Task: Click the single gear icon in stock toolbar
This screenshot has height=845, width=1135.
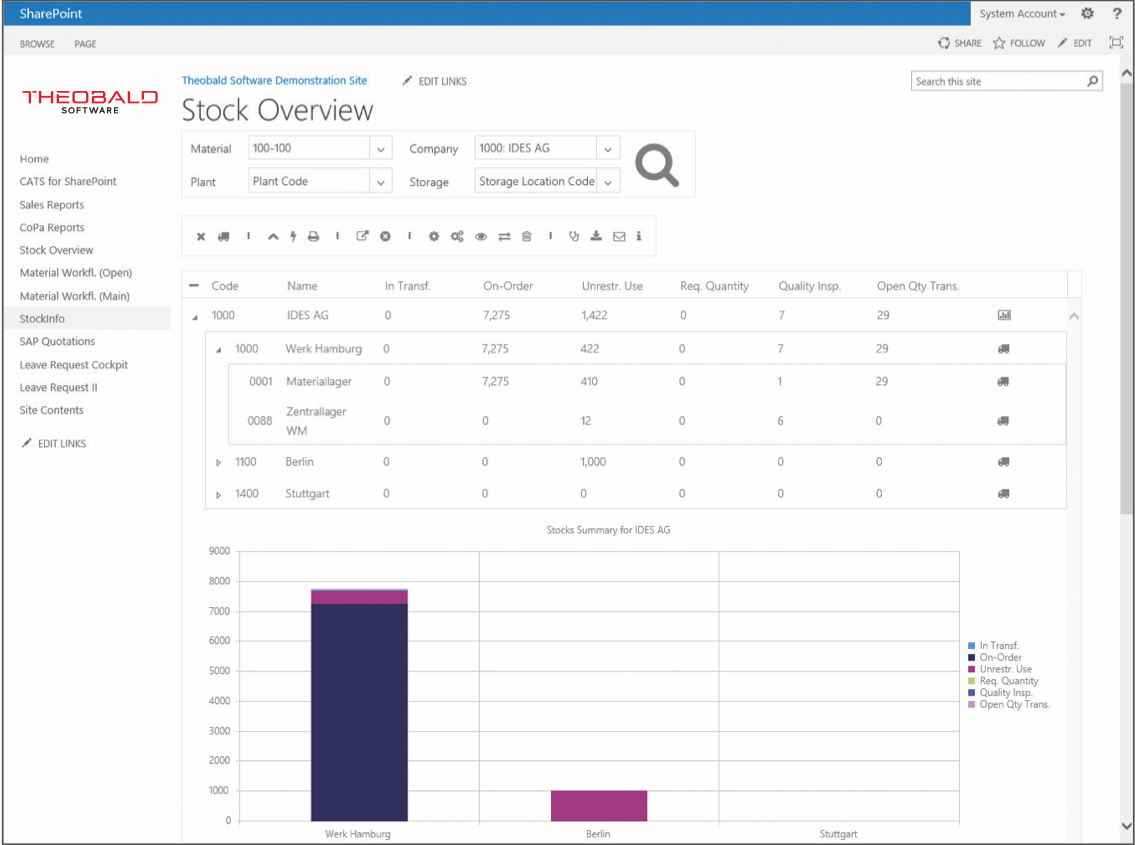Action: point(434,236)
